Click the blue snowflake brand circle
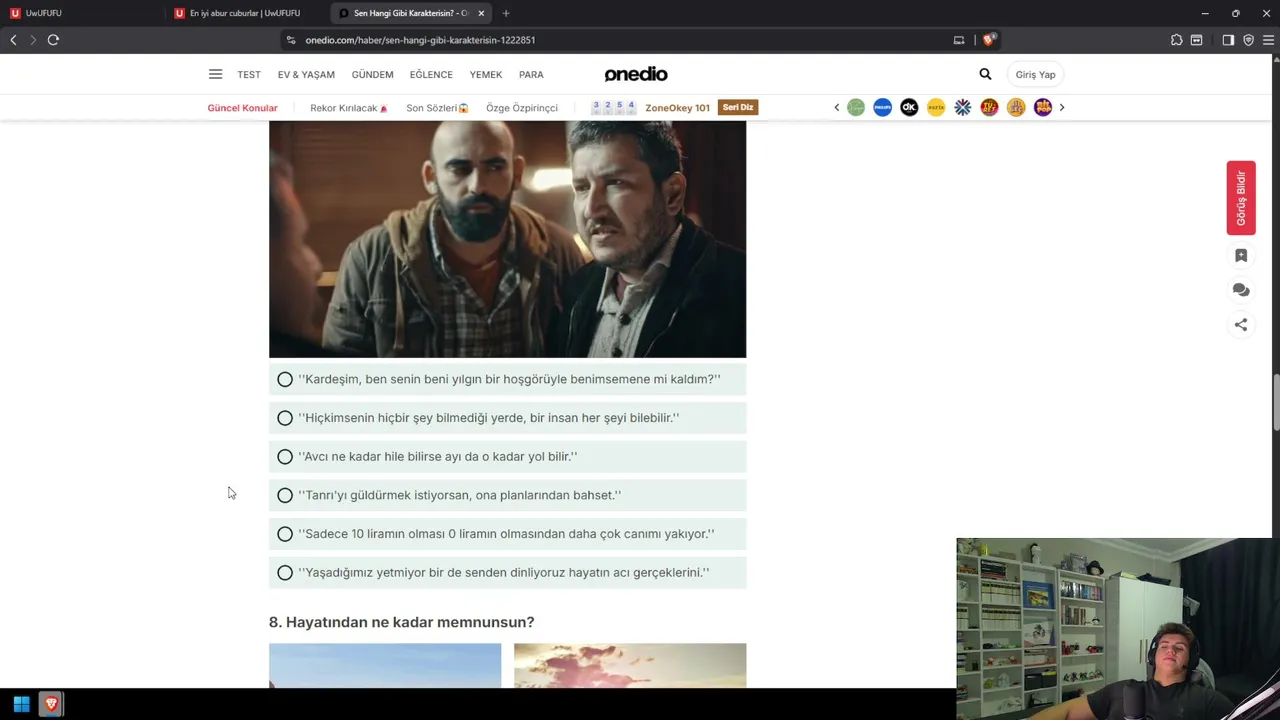 coord(963,107)
